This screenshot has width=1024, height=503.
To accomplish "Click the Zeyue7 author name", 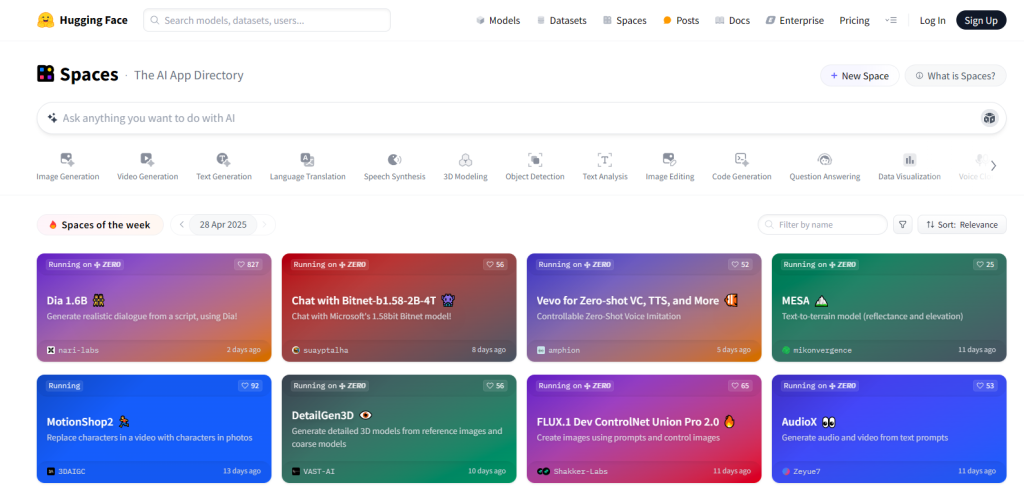I will [x=807, y=471].
